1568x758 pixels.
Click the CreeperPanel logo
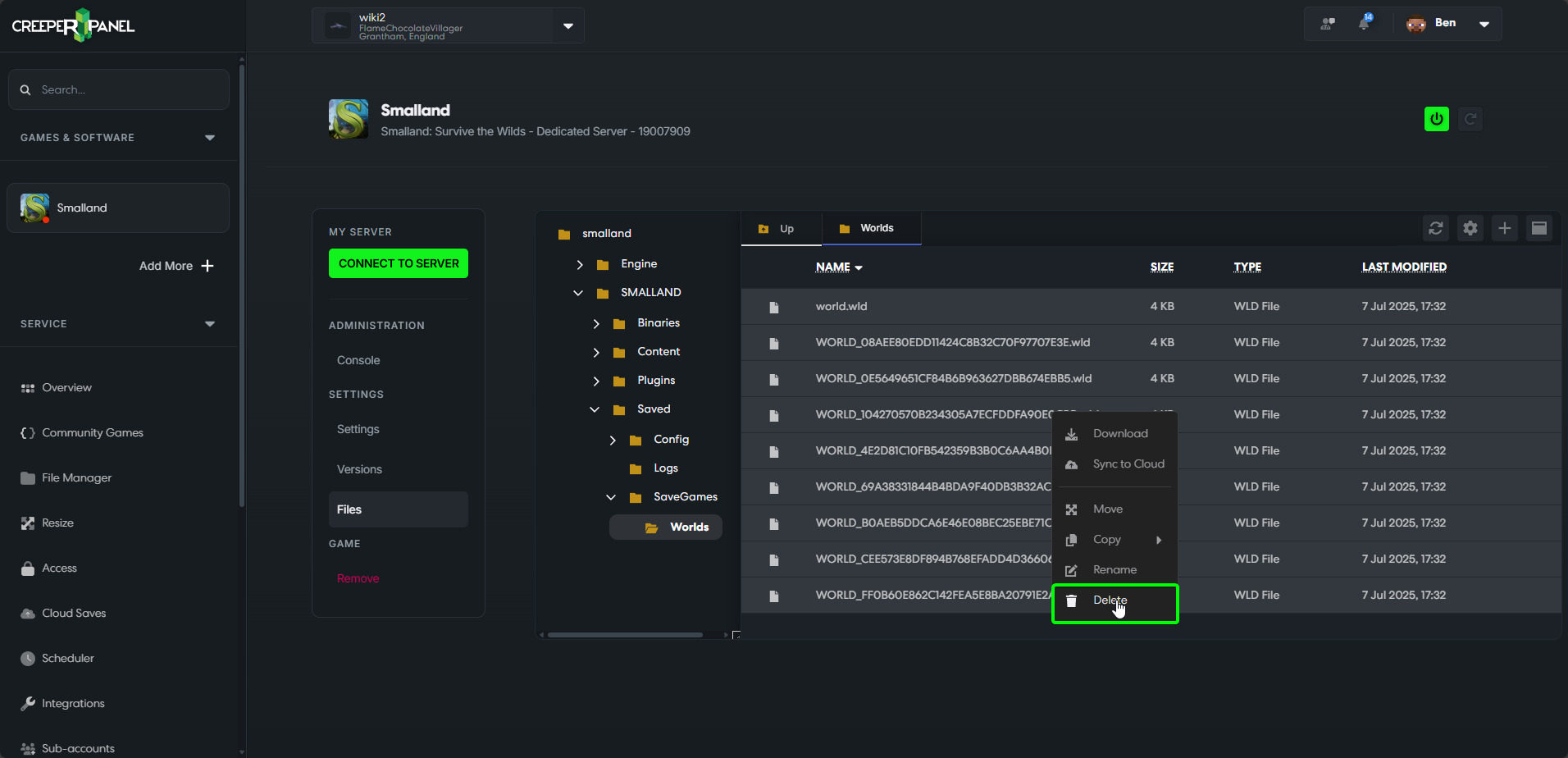click(x=73, y=25)
